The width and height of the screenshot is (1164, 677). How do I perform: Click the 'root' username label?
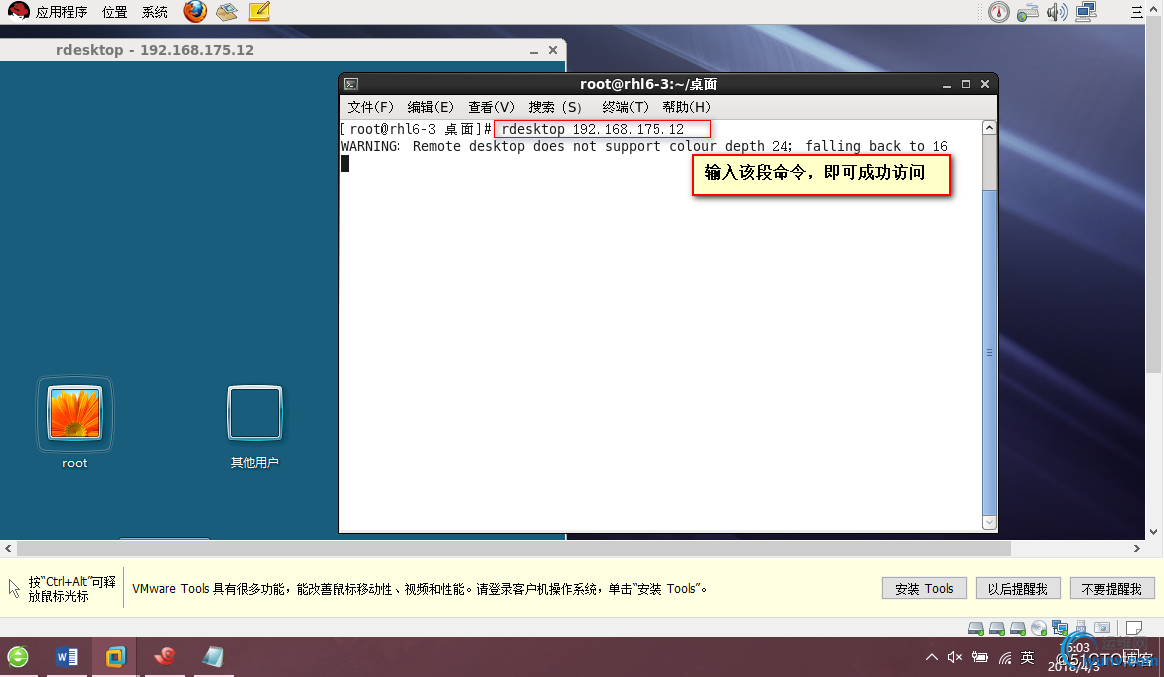tap(74, 463)
